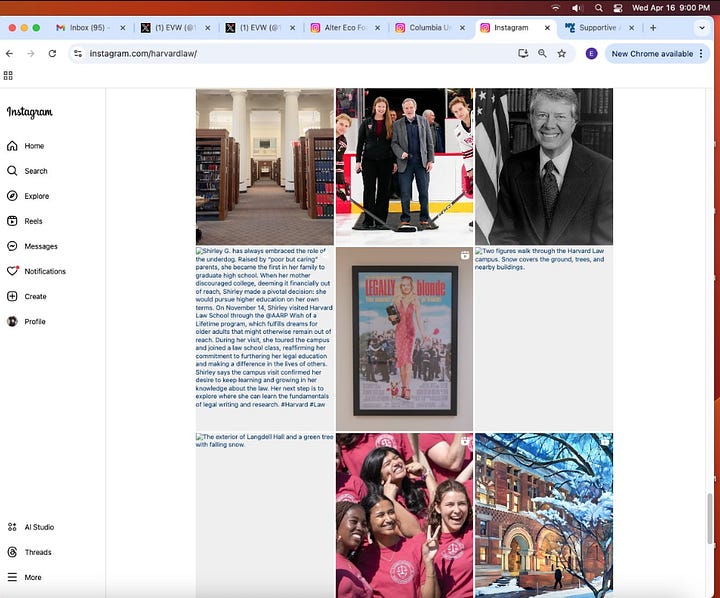720x598 pixels.
Task: Close the Alter Eco tab
Action: (x=377, y=28)
